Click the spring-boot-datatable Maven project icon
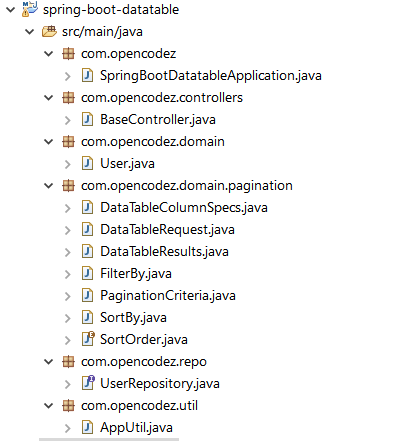This screenshot has width=413, height=441. click(30, 9)
